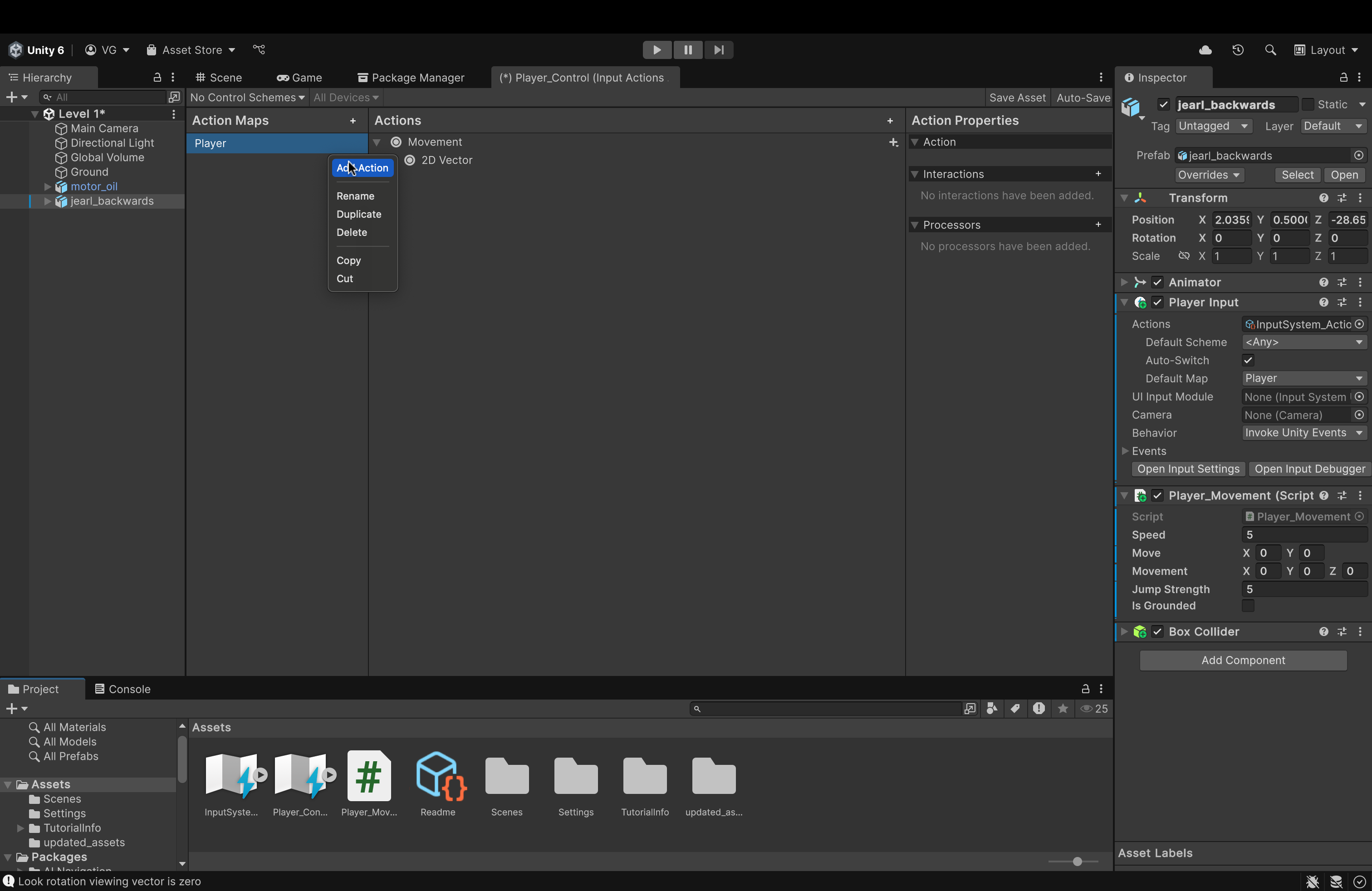Viewport: 1372px width, 891px height.
Task: Toggle the Is Grounded checkbox
Action: click(1248, 606)
